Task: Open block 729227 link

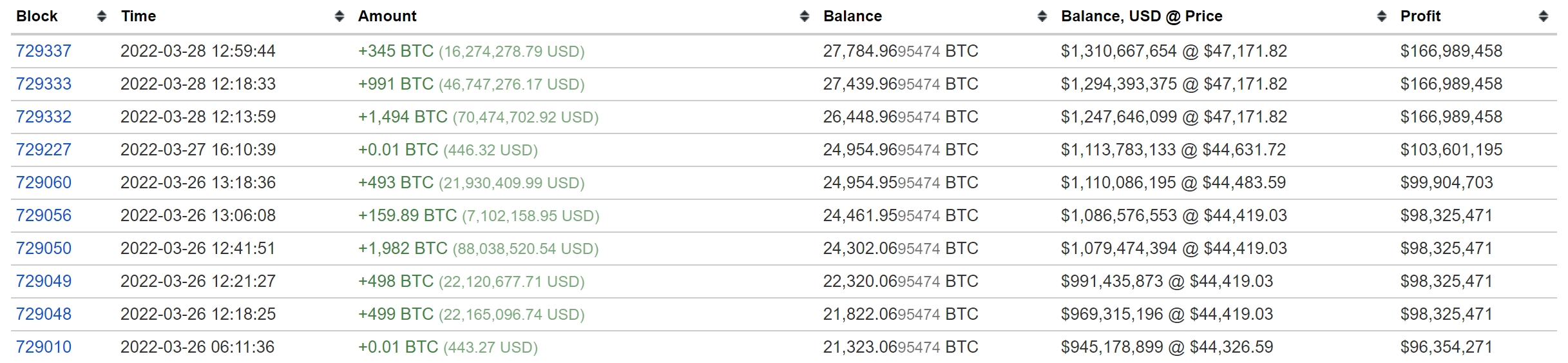Action: [x=44, y=150]
